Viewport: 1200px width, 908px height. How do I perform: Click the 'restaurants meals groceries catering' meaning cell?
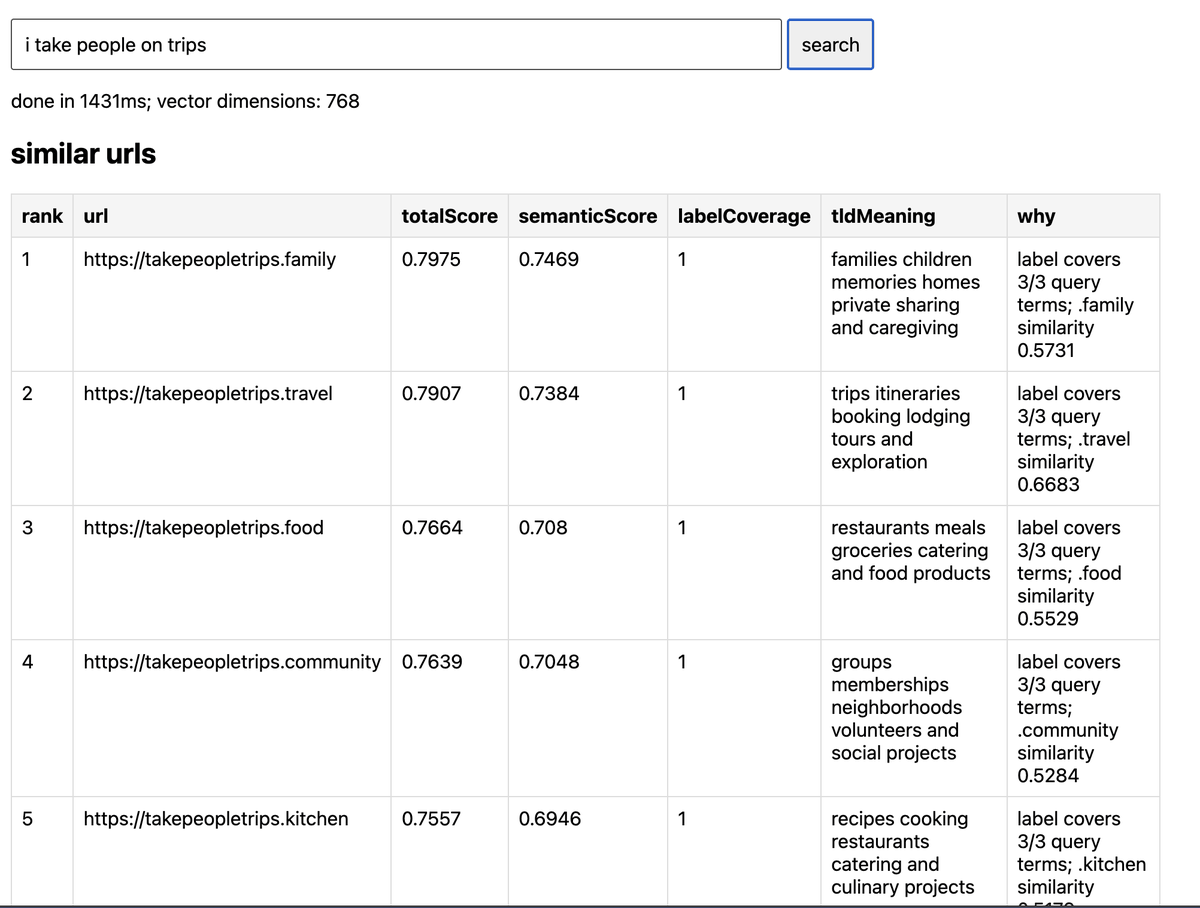tap(915, 572)
